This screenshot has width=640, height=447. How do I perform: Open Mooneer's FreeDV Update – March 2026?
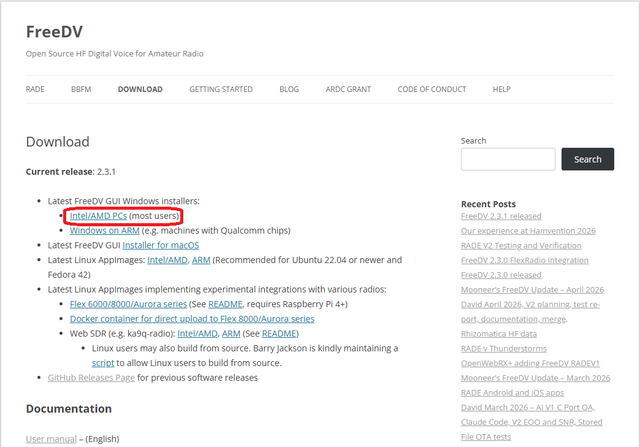[536, 378]
